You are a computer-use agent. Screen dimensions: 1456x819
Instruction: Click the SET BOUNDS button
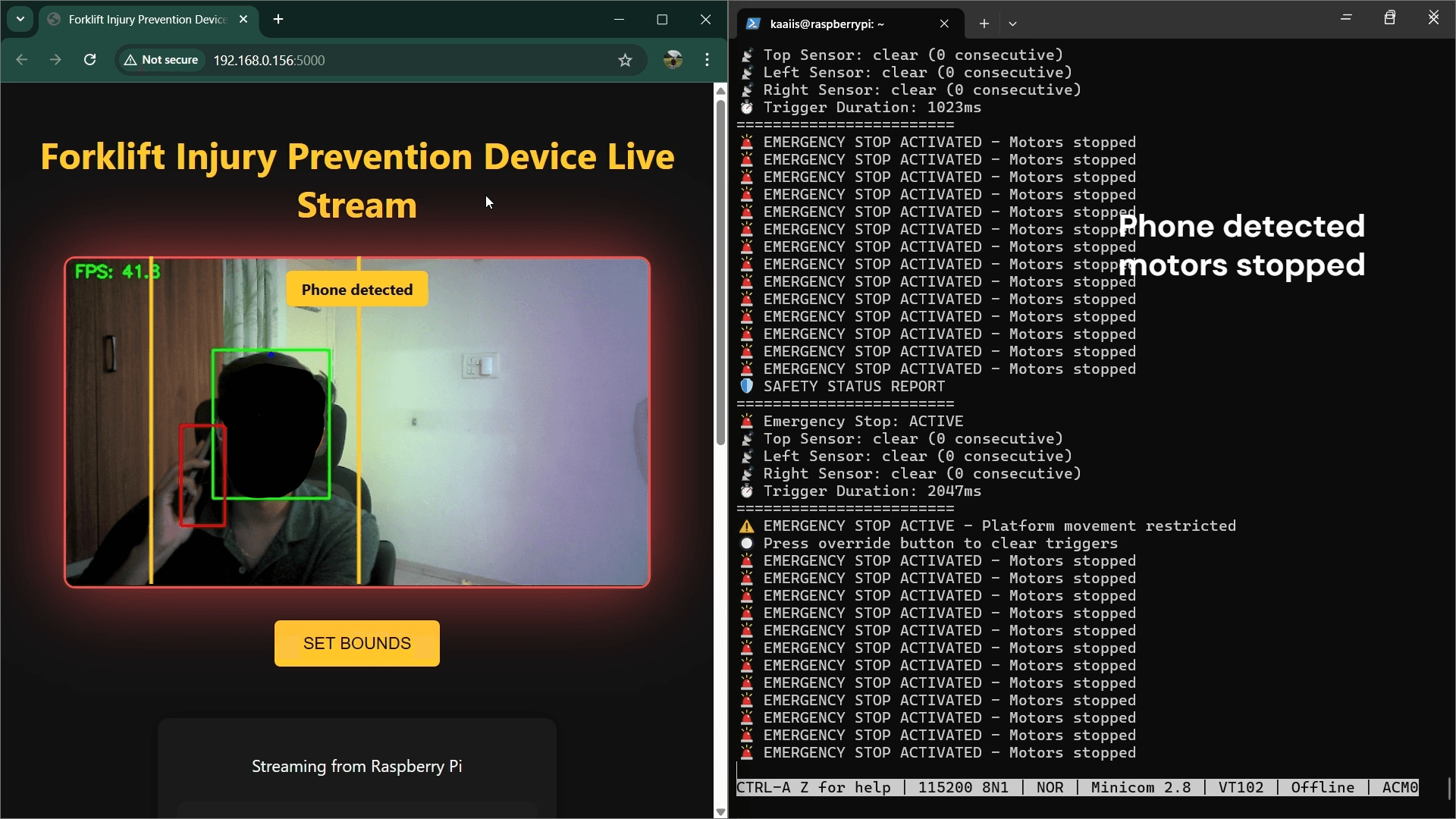[357, 643]
